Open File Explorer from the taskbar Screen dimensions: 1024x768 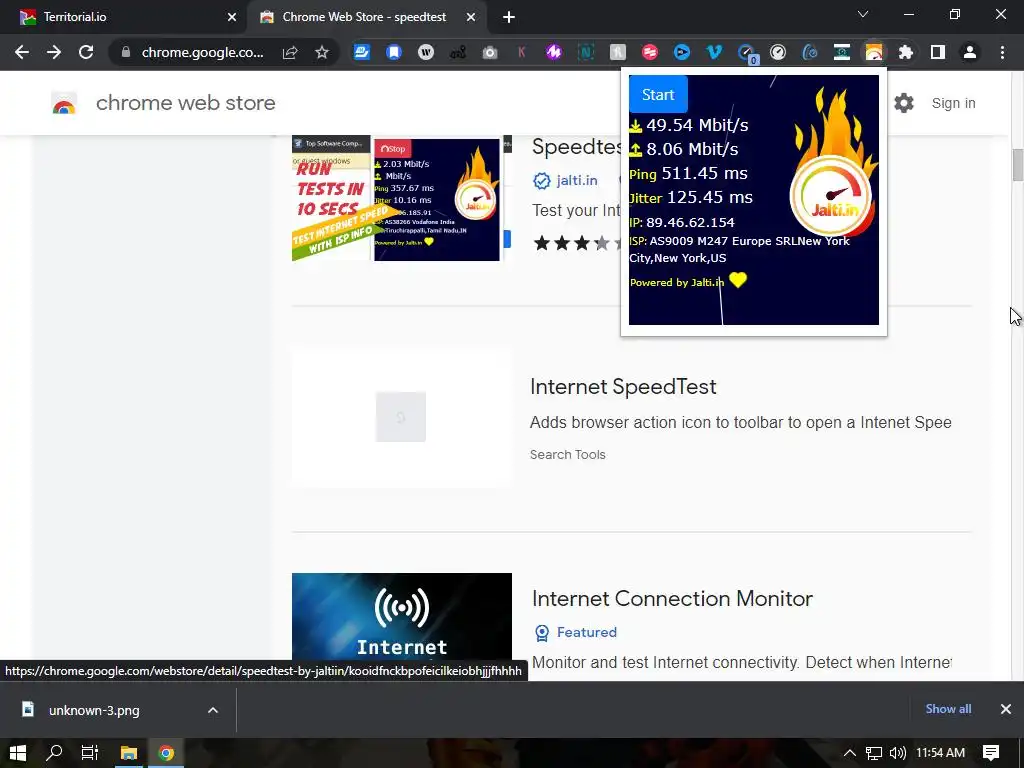click(129, 753)
